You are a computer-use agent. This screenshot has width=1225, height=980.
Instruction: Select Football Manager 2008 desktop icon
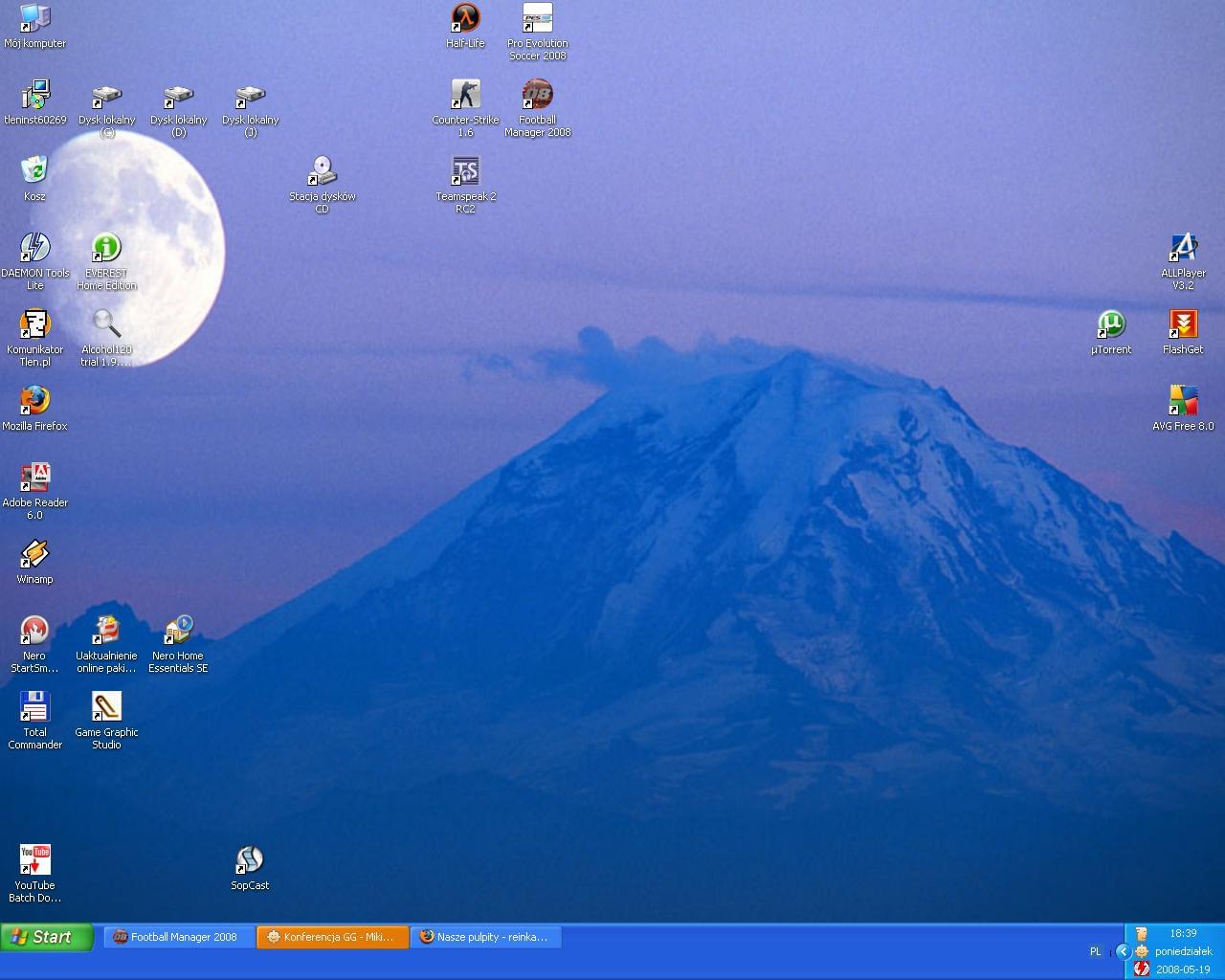pyautogui.click(x=537, y=109)
